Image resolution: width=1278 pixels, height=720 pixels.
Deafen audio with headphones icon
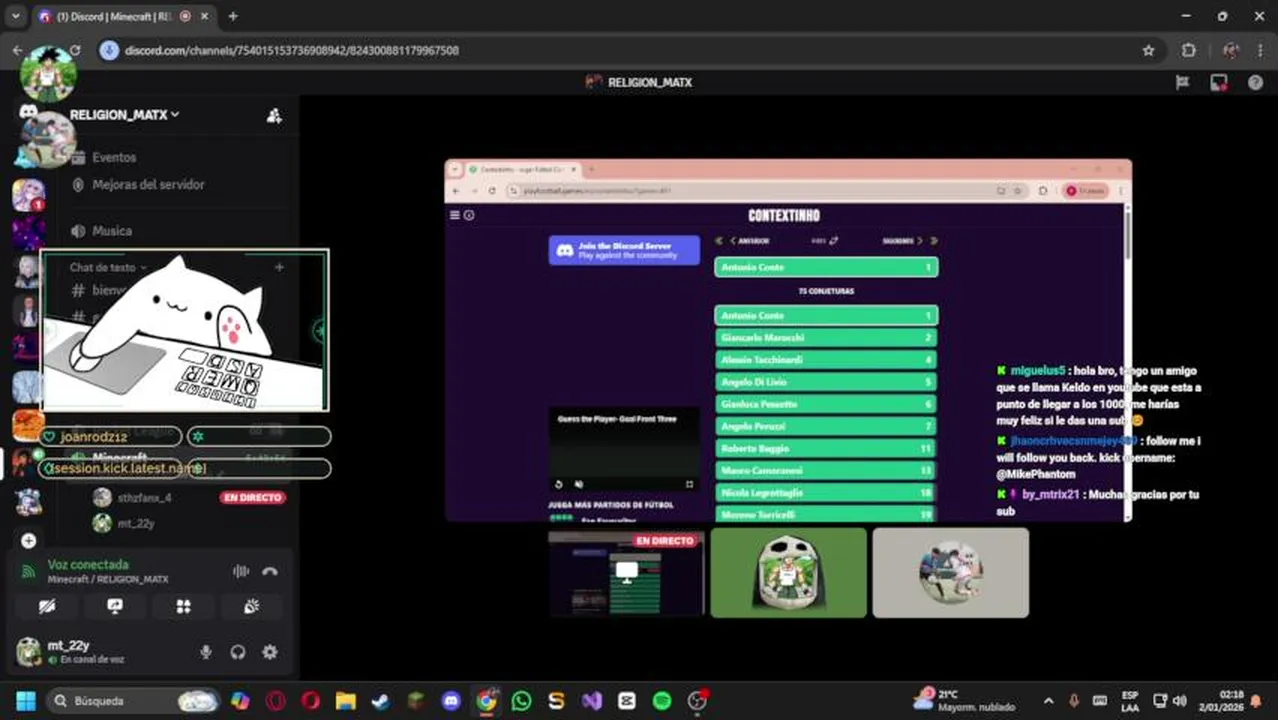tap(238, 652)
